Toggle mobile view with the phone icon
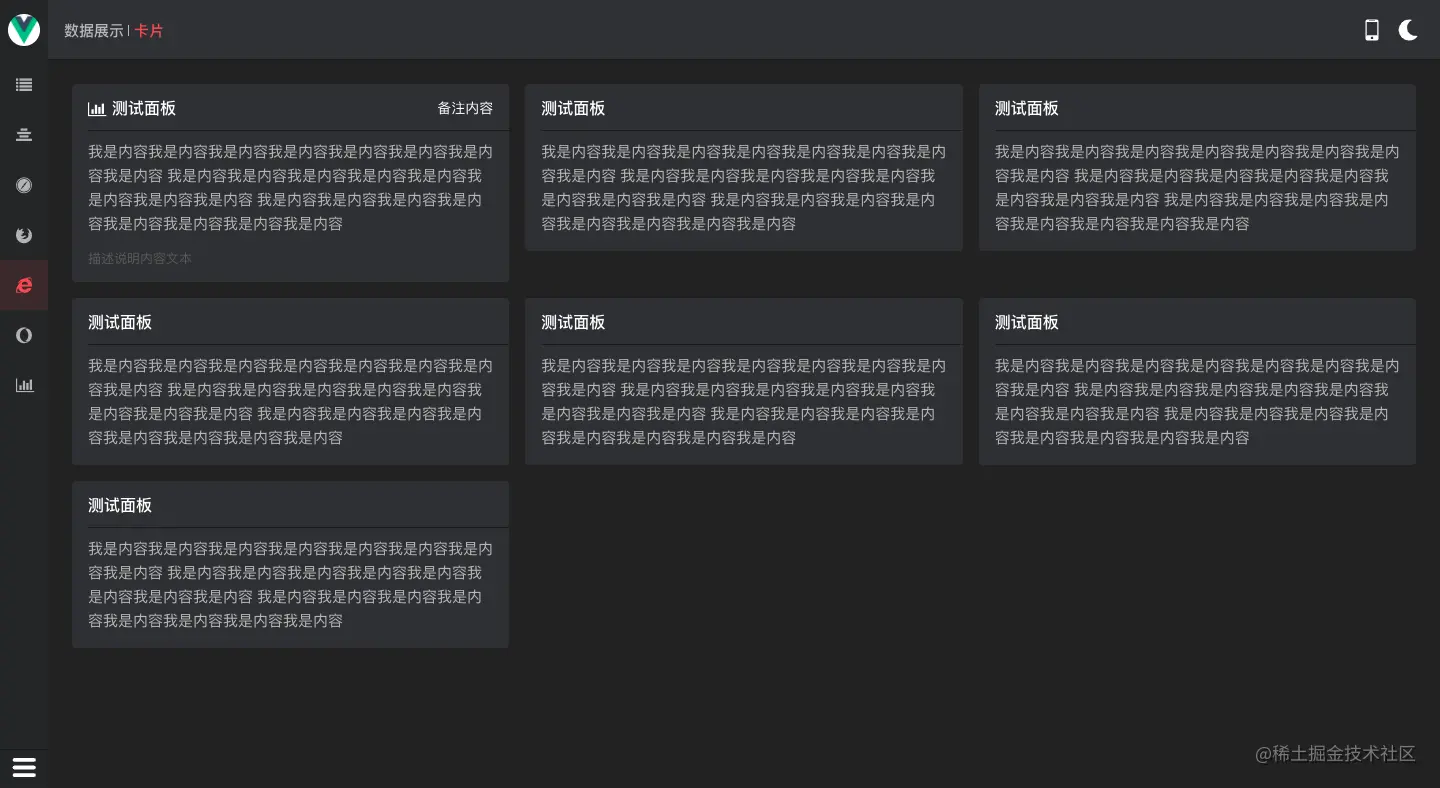Image resolution: width=1440 pixels, height=788 pixels. coord(1372,30)
